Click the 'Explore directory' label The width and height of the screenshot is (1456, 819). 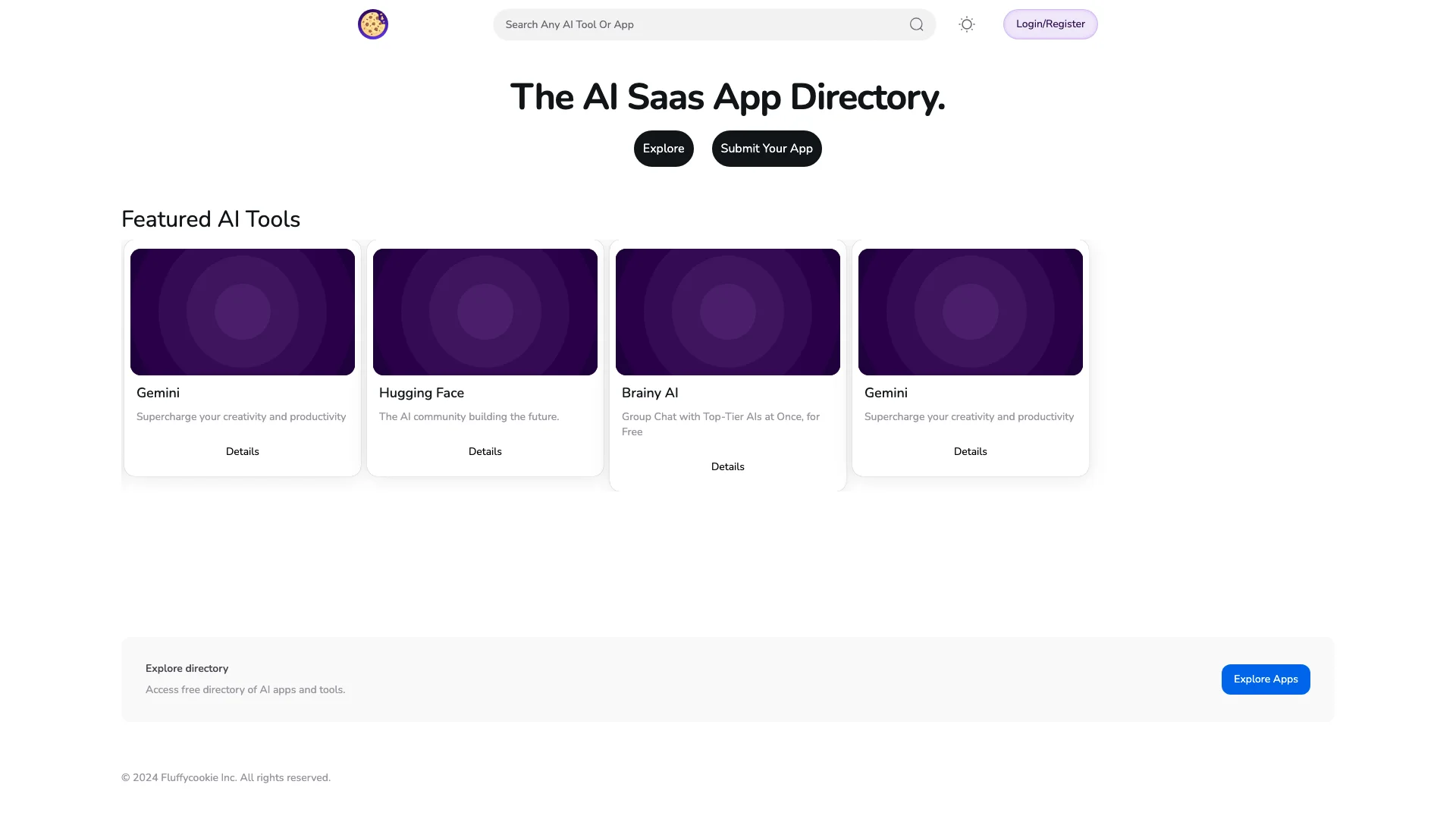(x=187, y=668)
